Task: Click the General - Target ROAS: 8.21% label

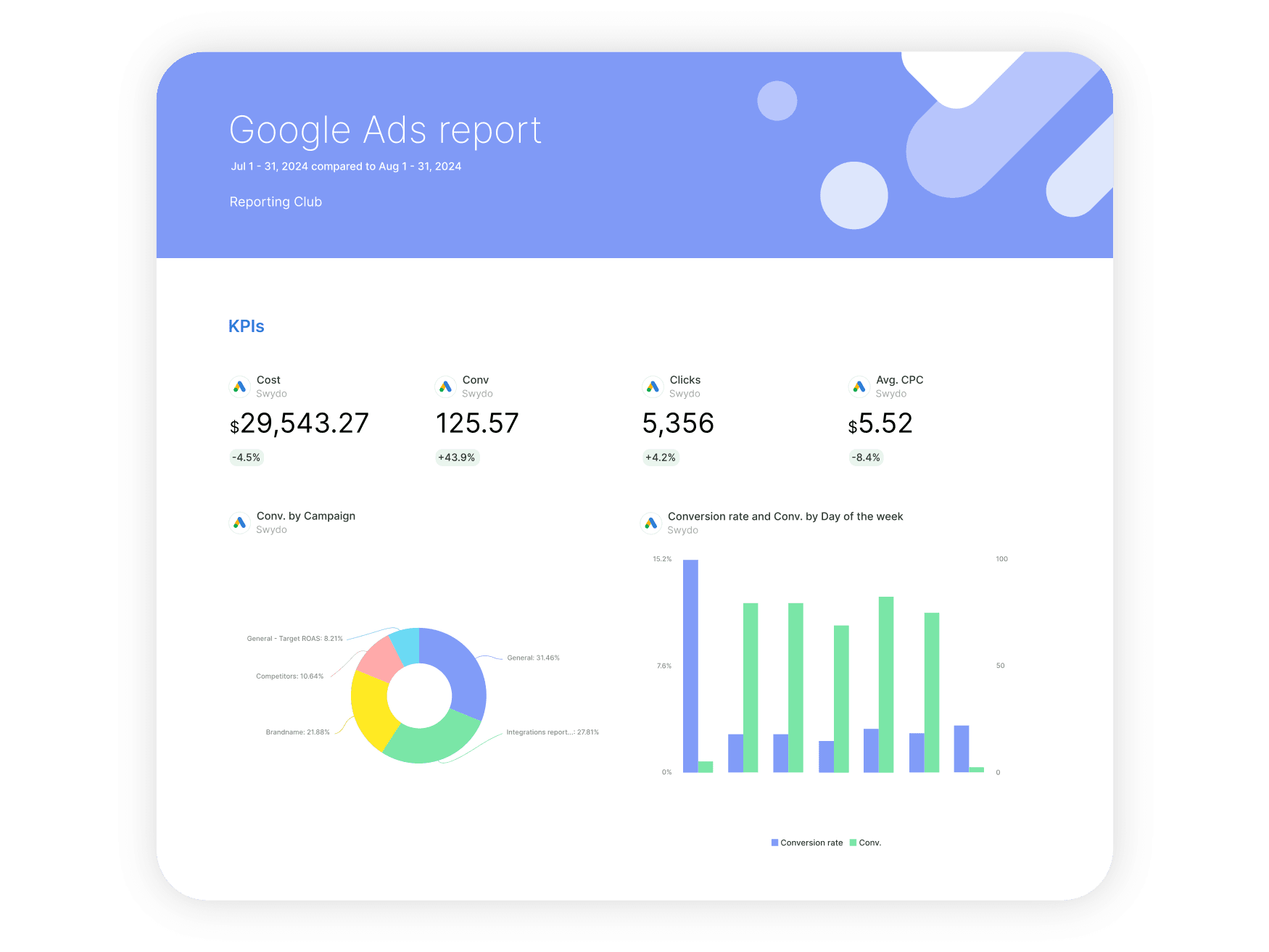Action: click(294, 639)
